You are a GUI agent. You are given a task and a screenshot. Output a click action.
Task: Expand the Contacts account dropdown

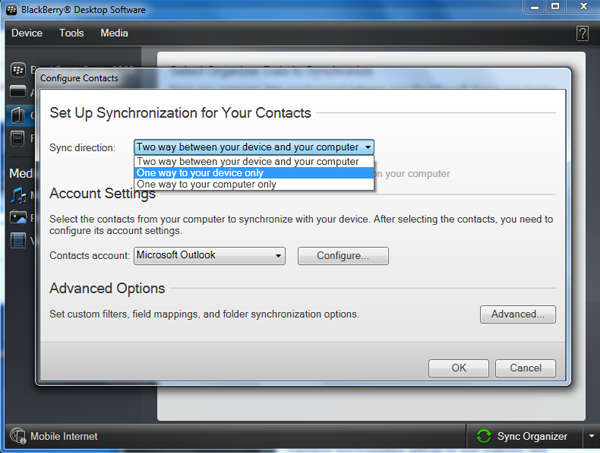(x=279, y=256)
